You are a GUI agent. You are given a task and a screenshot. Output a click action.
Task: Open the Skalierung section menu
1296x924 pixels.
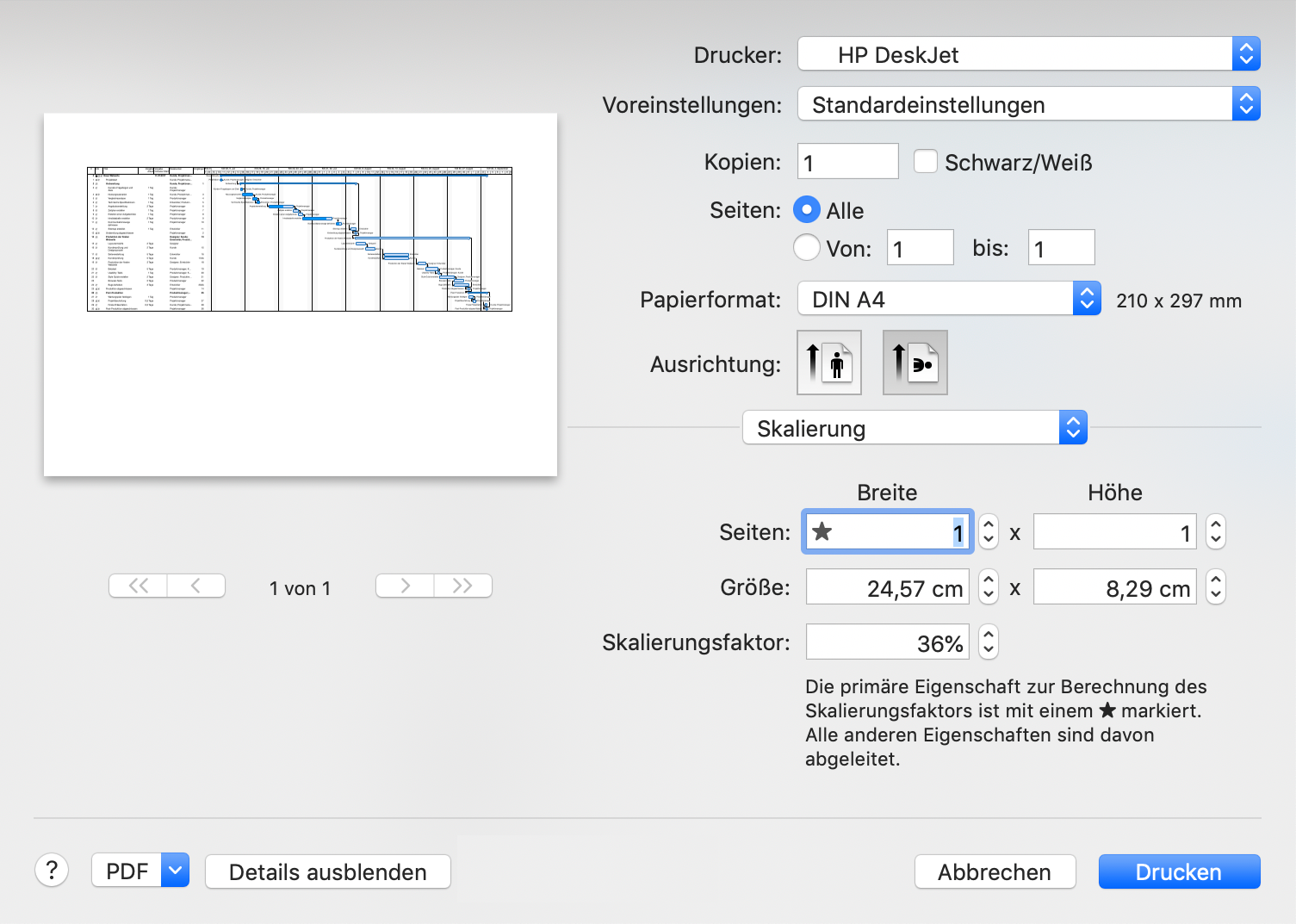914,428
